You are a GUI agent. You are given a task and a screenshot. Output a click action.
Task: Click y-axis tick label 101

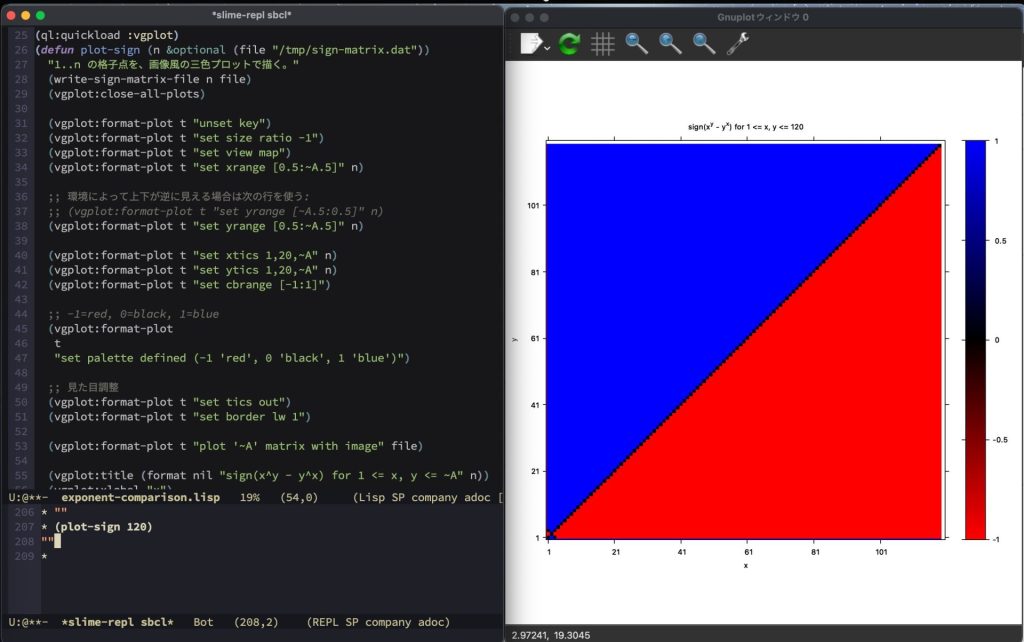pos(534,206)
